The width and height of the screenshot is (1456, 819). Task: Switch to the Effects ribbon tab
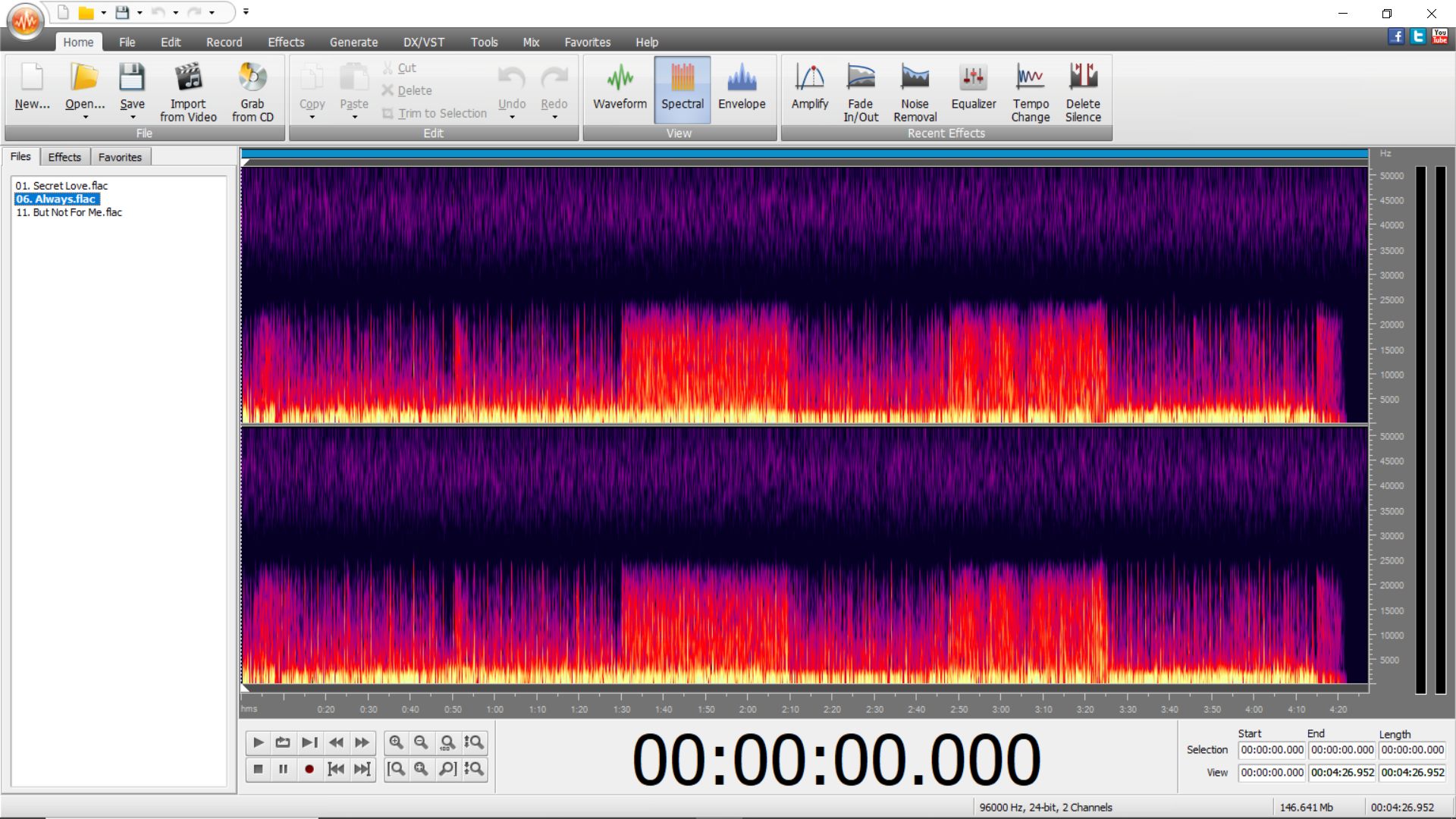pos(286,42)
